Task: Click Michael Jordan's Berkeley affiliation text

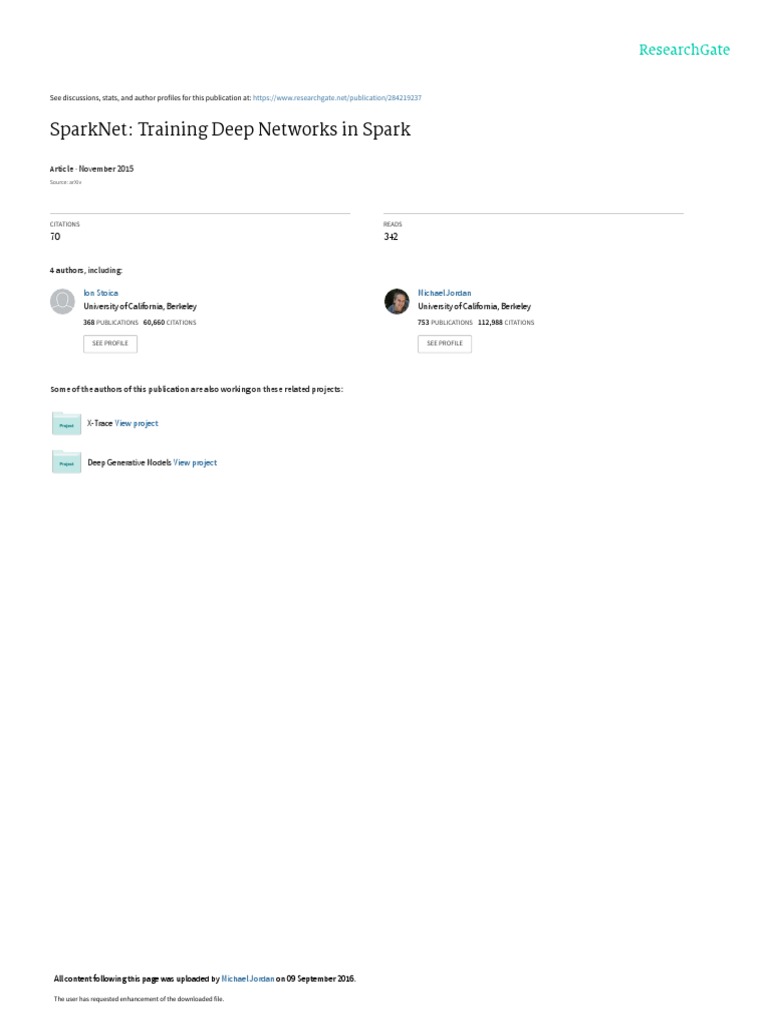Action: pyautogui.click(x=474, y=306)
